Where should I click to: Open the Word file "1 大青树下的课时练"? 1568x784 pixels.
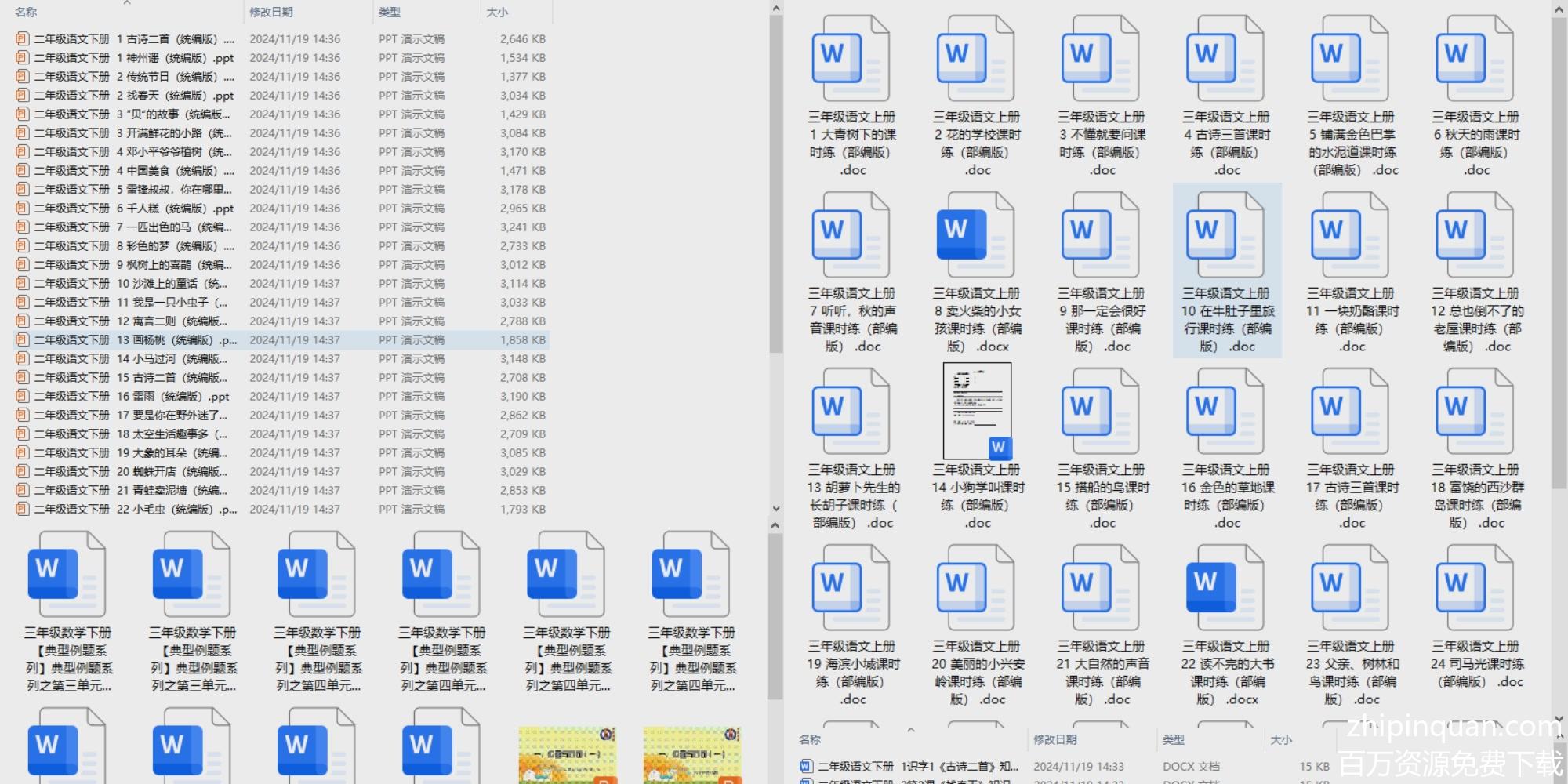[851, 59]
